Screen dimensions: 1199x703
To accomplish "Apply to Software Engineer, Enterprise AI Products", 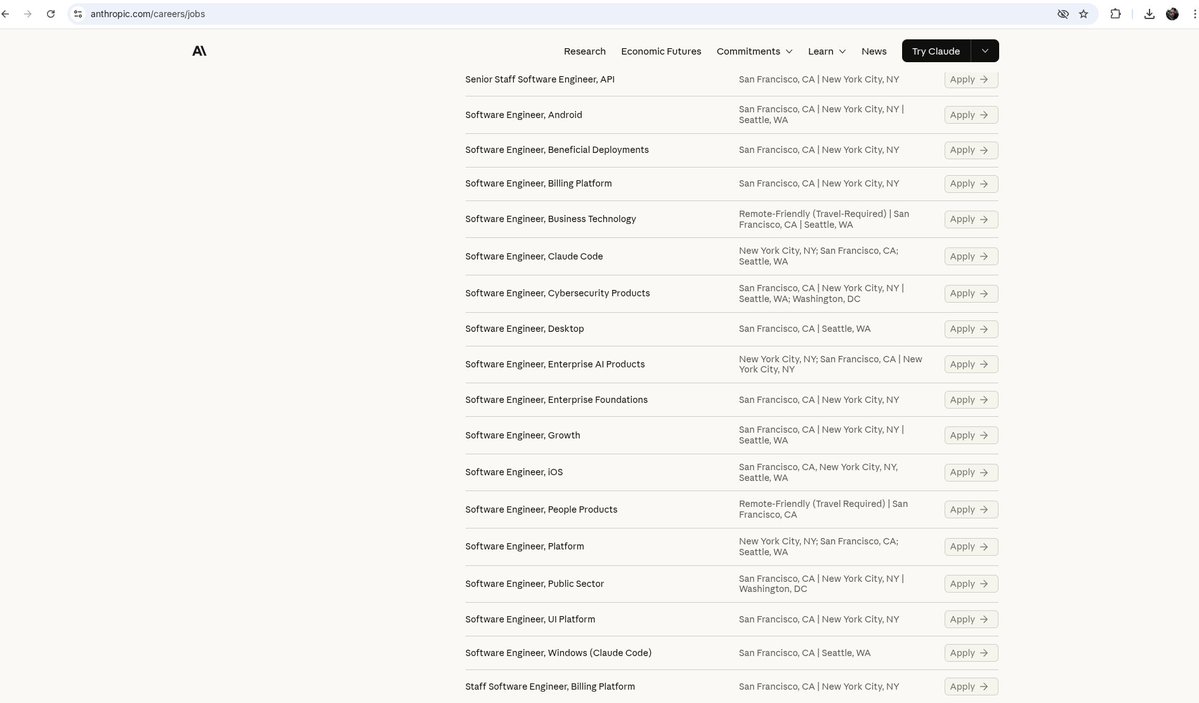I will coord(970,364).
